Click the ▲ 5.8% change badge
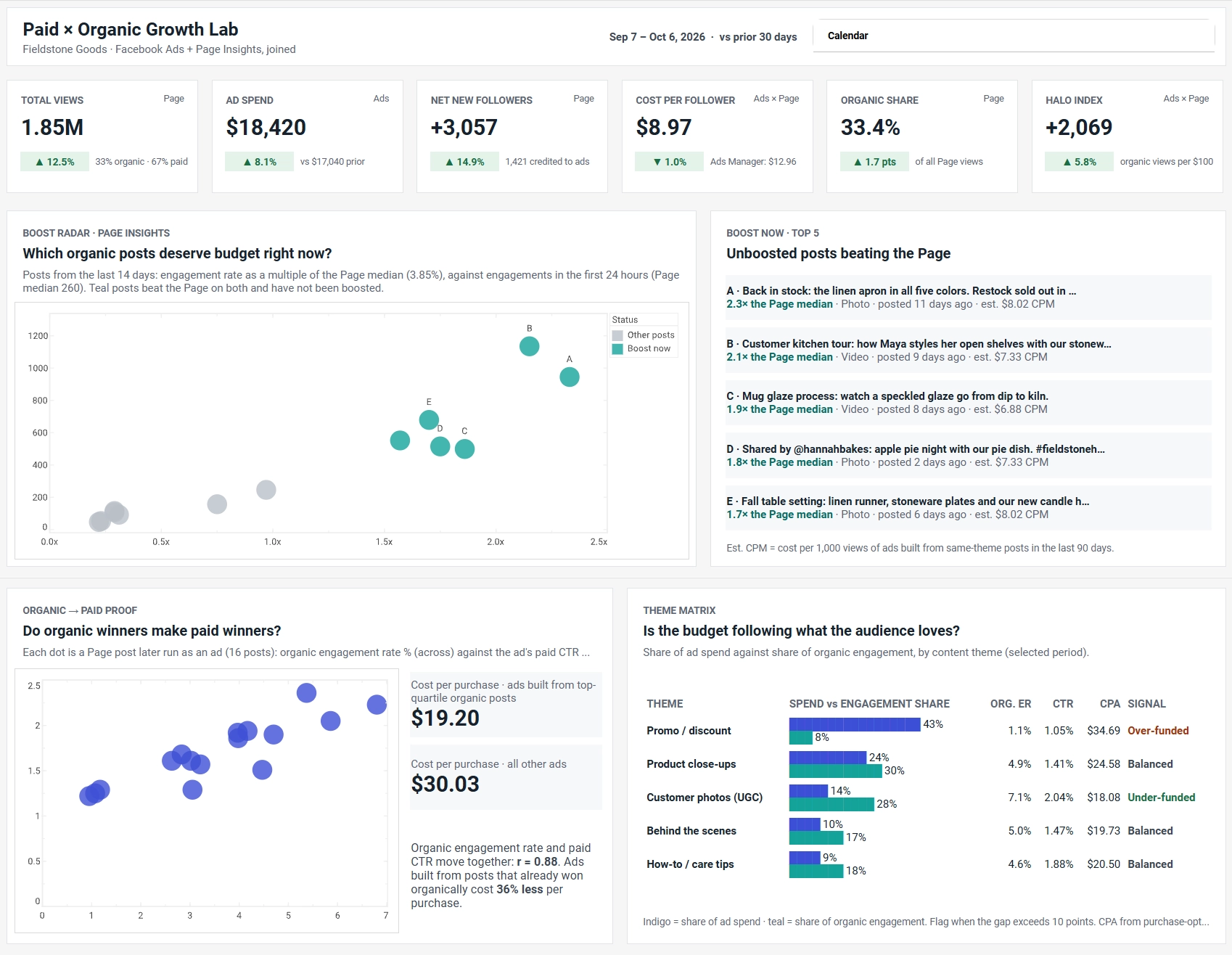 (x=1079, y=162)
